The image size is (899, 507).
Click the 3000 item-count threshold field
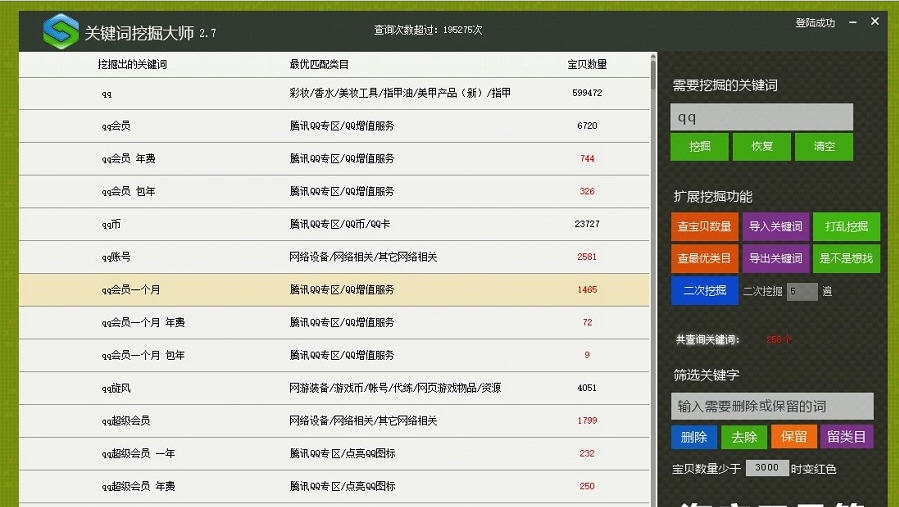tap(767, 468)
